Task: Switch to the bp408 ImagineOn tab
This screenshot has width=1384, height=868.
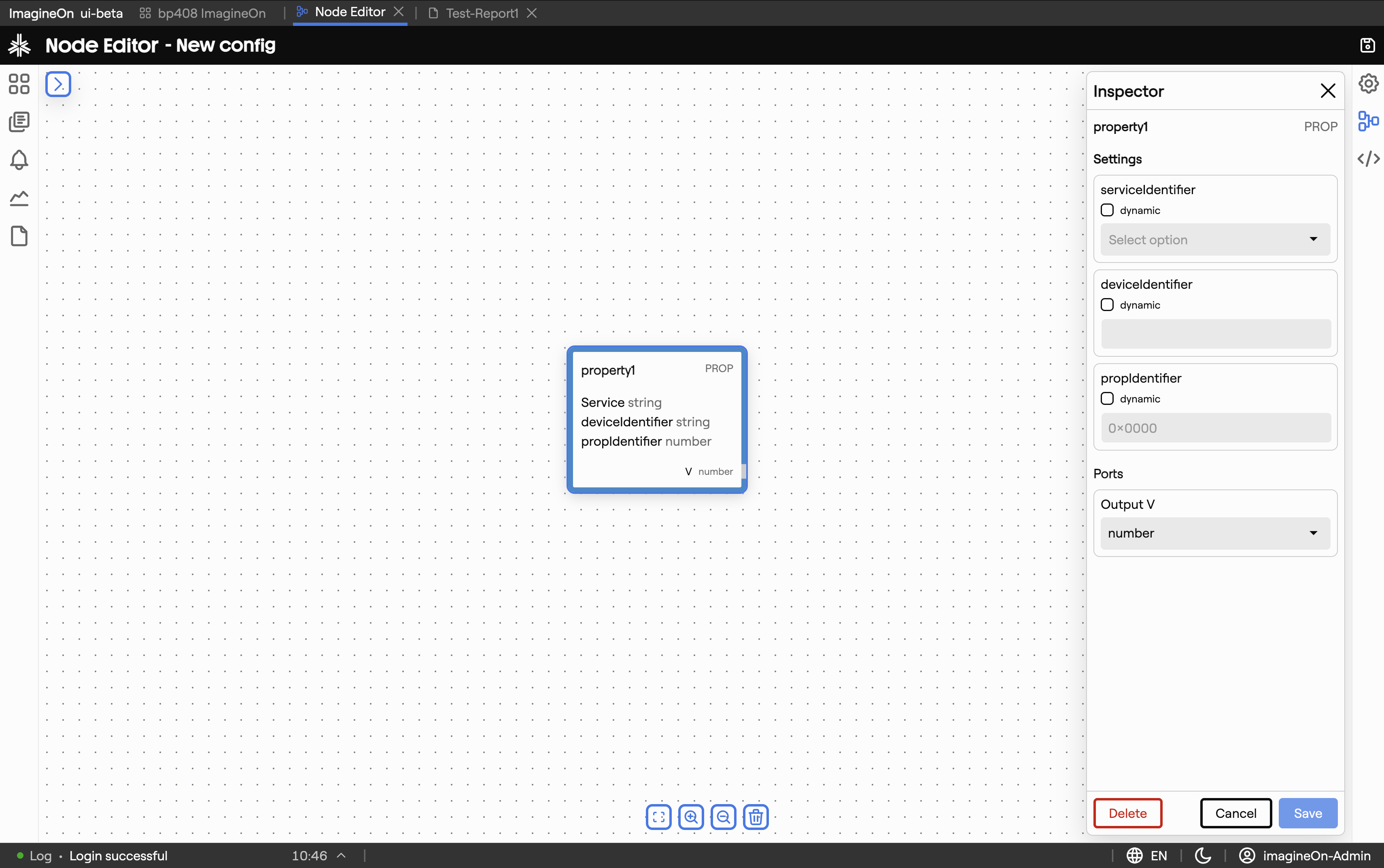Action: pos(203,13)
